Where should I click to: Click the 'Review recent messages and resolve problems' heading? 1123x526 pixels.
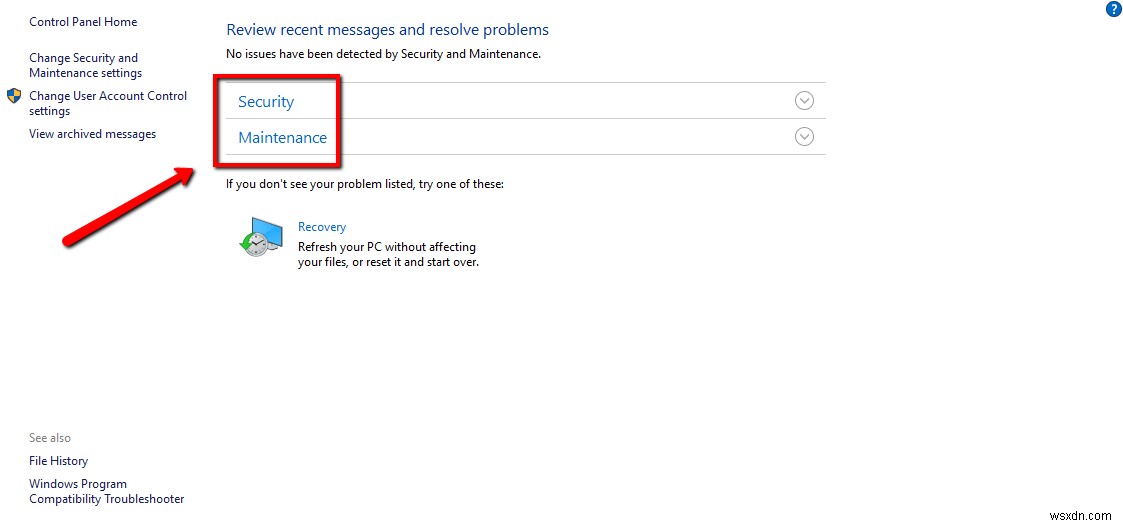[x=387, y=29]
